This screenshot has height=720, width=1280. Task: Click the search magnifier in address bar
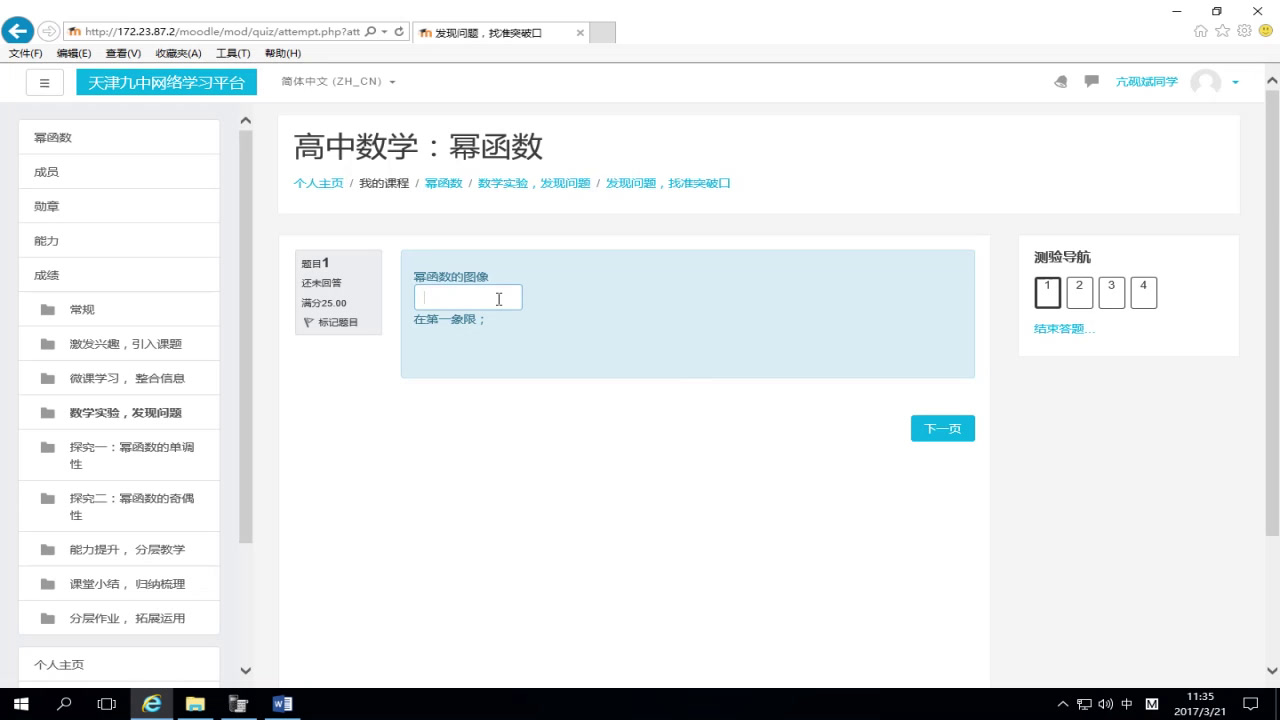click(x=371, y=32)
